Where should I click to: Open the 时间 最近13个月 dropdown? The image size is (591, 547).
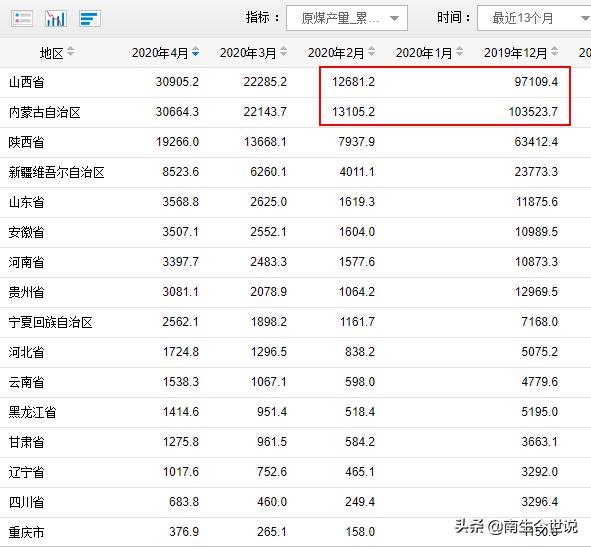[x=534, y=18]
